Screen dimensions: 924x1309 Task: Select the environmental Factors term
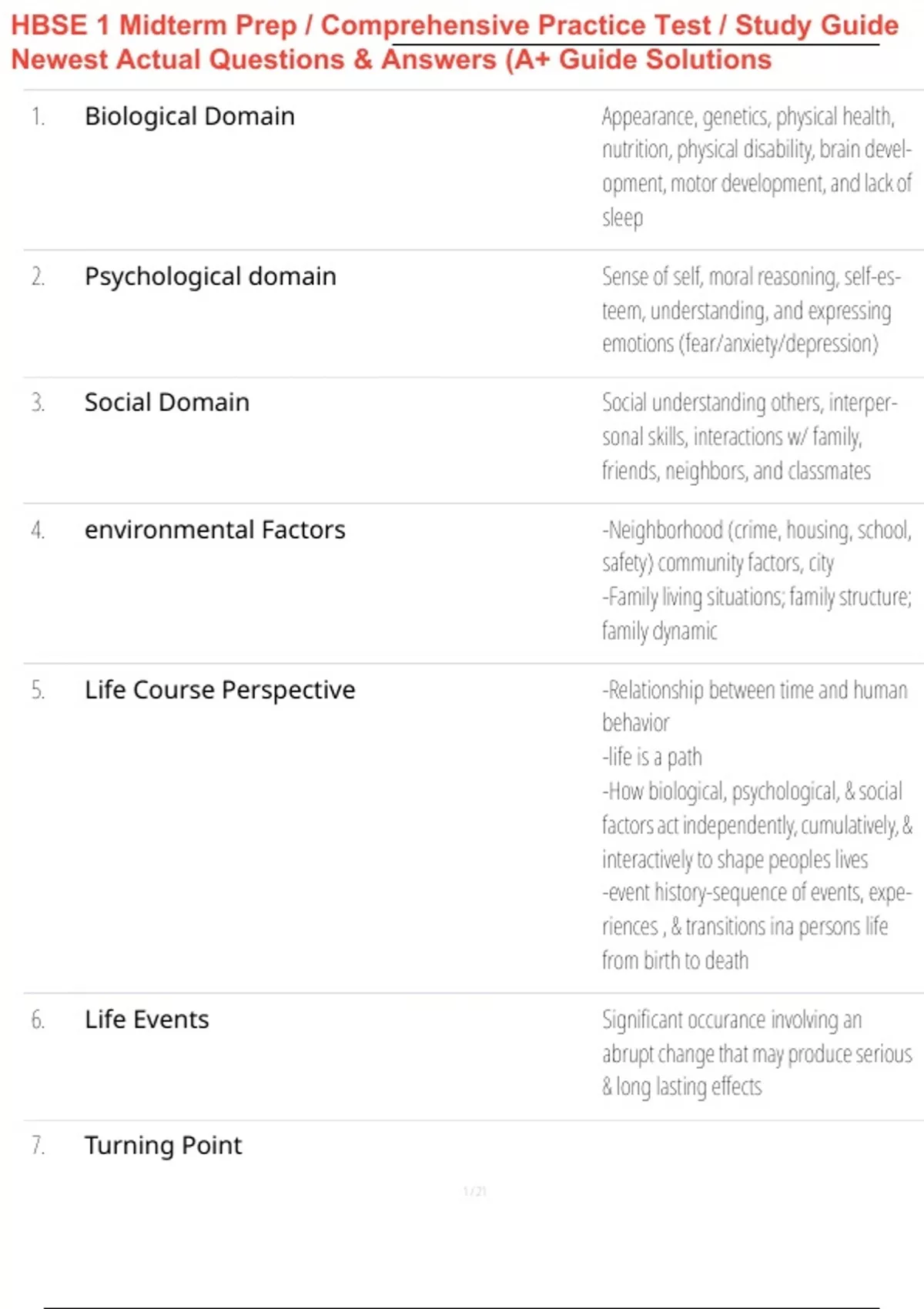click(x=215, y=530)
